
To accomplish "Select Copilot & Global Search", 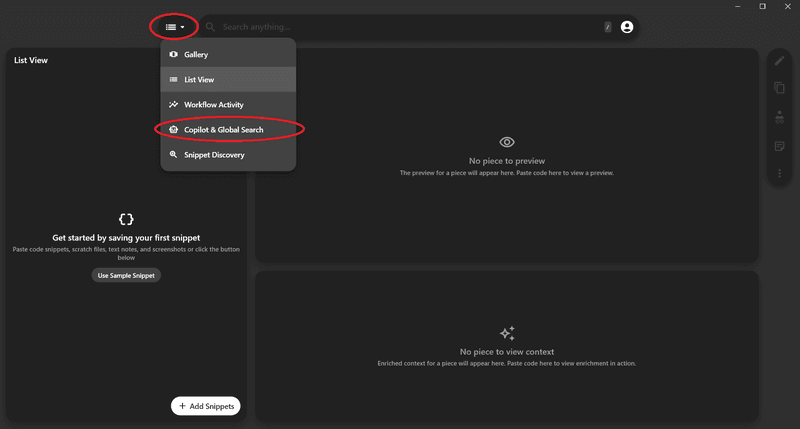I will (x=228, y=130).
